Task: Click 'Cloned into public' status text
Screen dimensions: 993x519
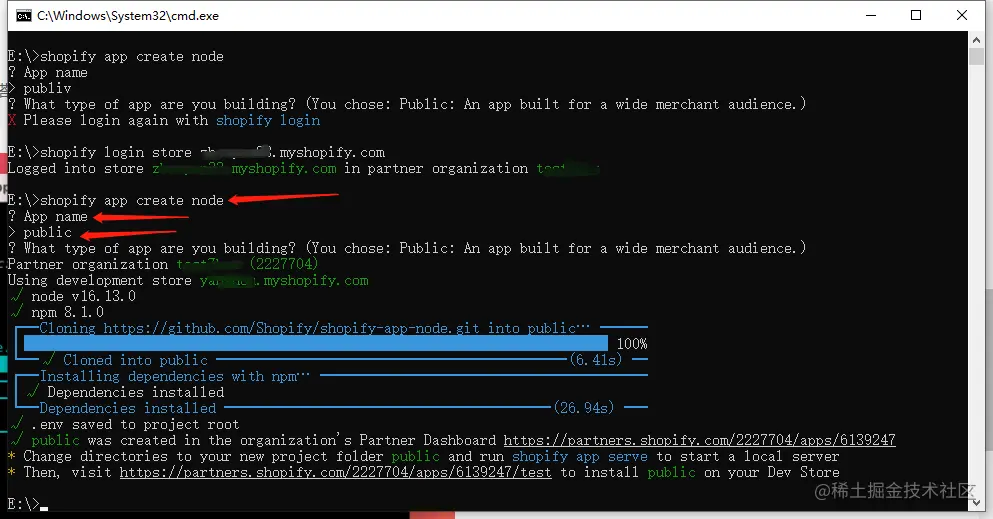Action: point(136,360)
